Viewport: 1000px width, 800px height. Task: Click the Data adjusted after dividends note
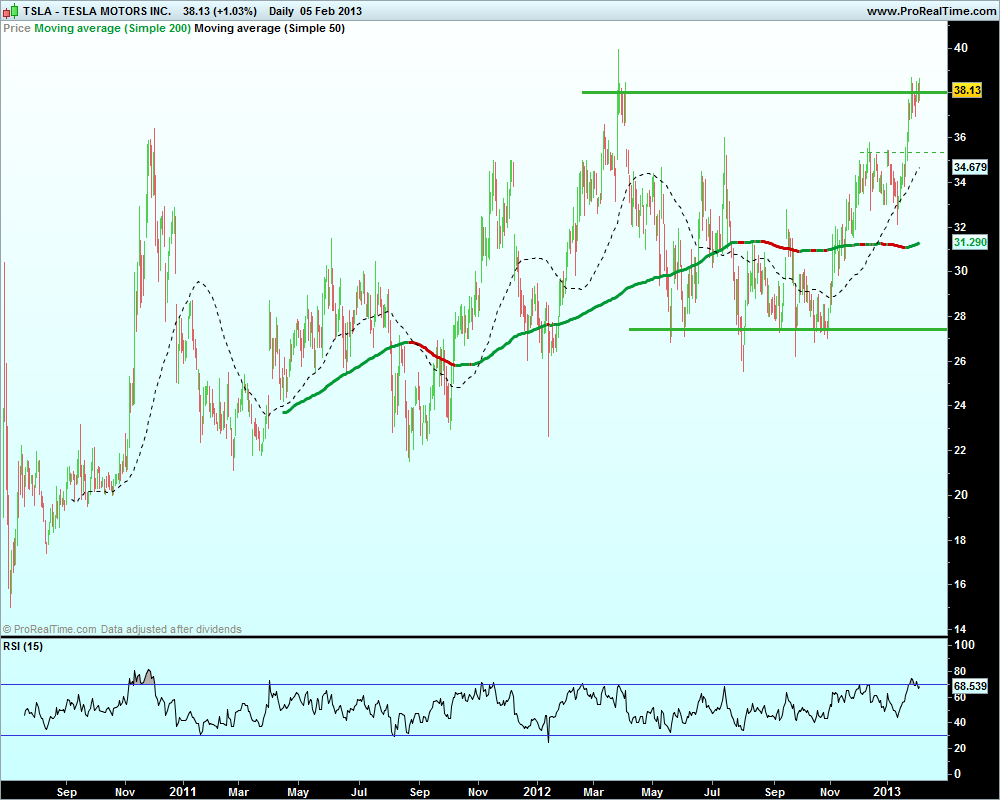pyautogui.click(x=171, y=629)
